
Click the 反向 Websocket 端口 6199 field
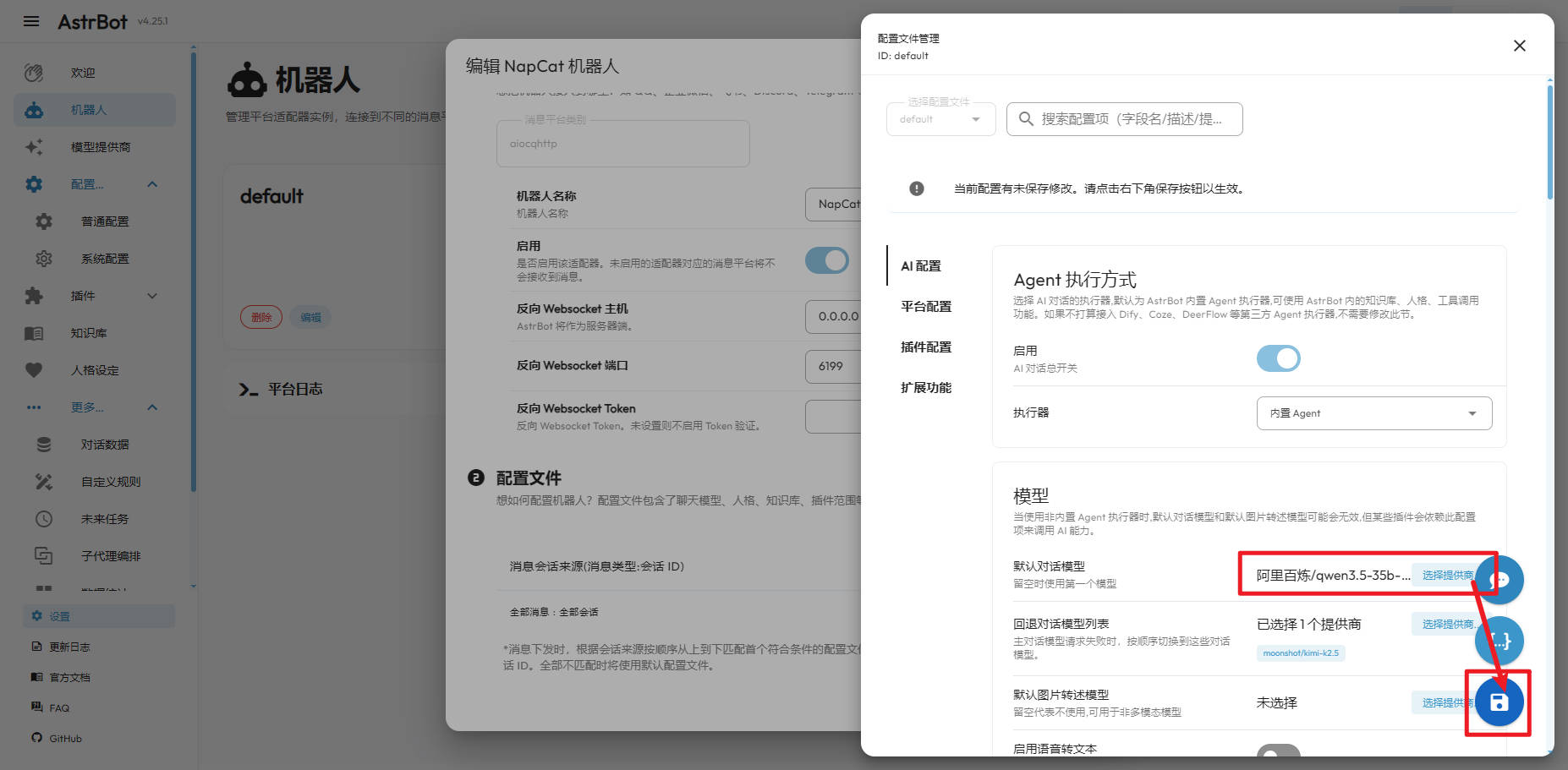tap(833, 367)
